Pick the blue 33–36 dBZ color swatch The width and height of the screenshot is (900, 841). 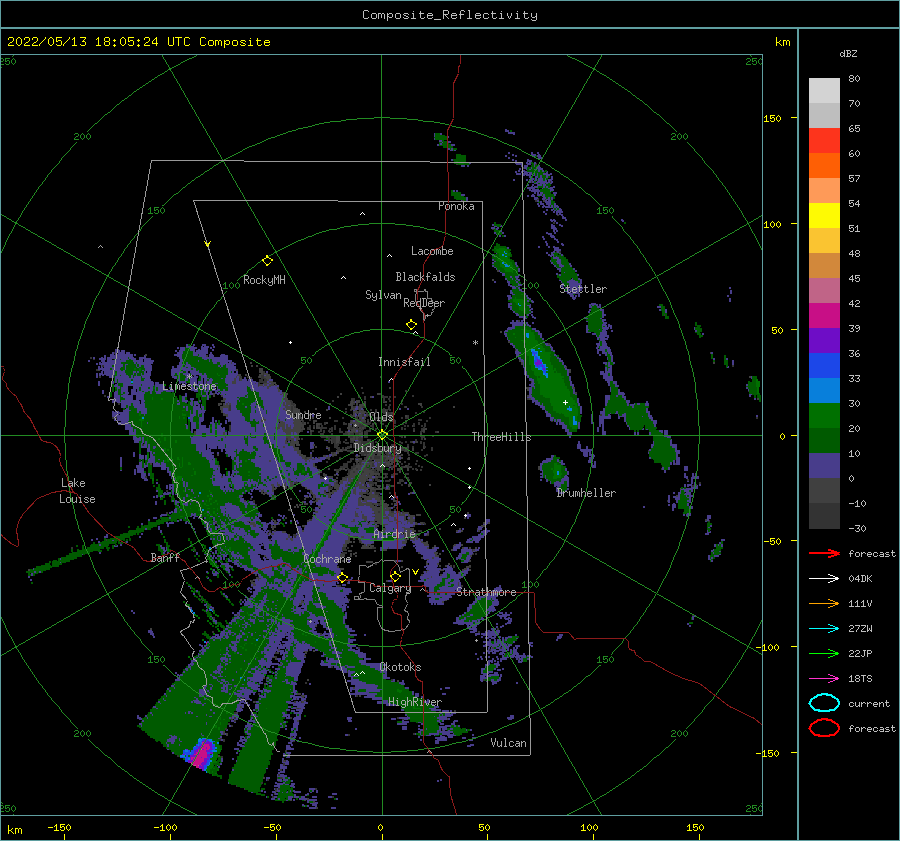pos(824,366)
